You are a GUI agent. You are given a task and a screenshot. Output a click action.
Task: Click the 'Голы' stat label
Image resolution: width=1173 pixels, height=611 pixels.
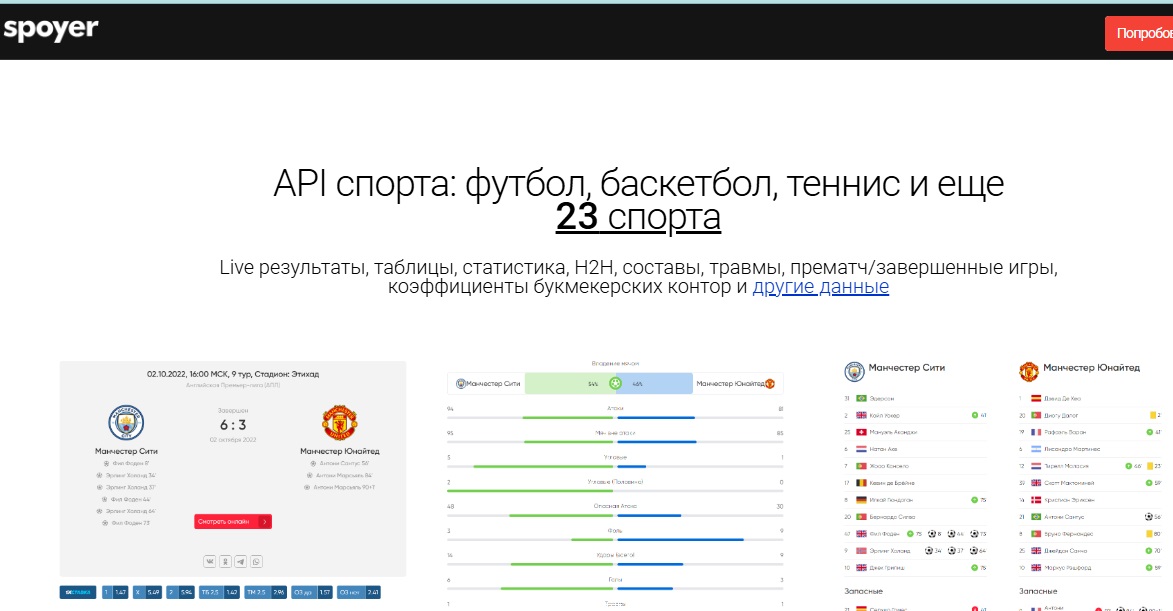615,580
